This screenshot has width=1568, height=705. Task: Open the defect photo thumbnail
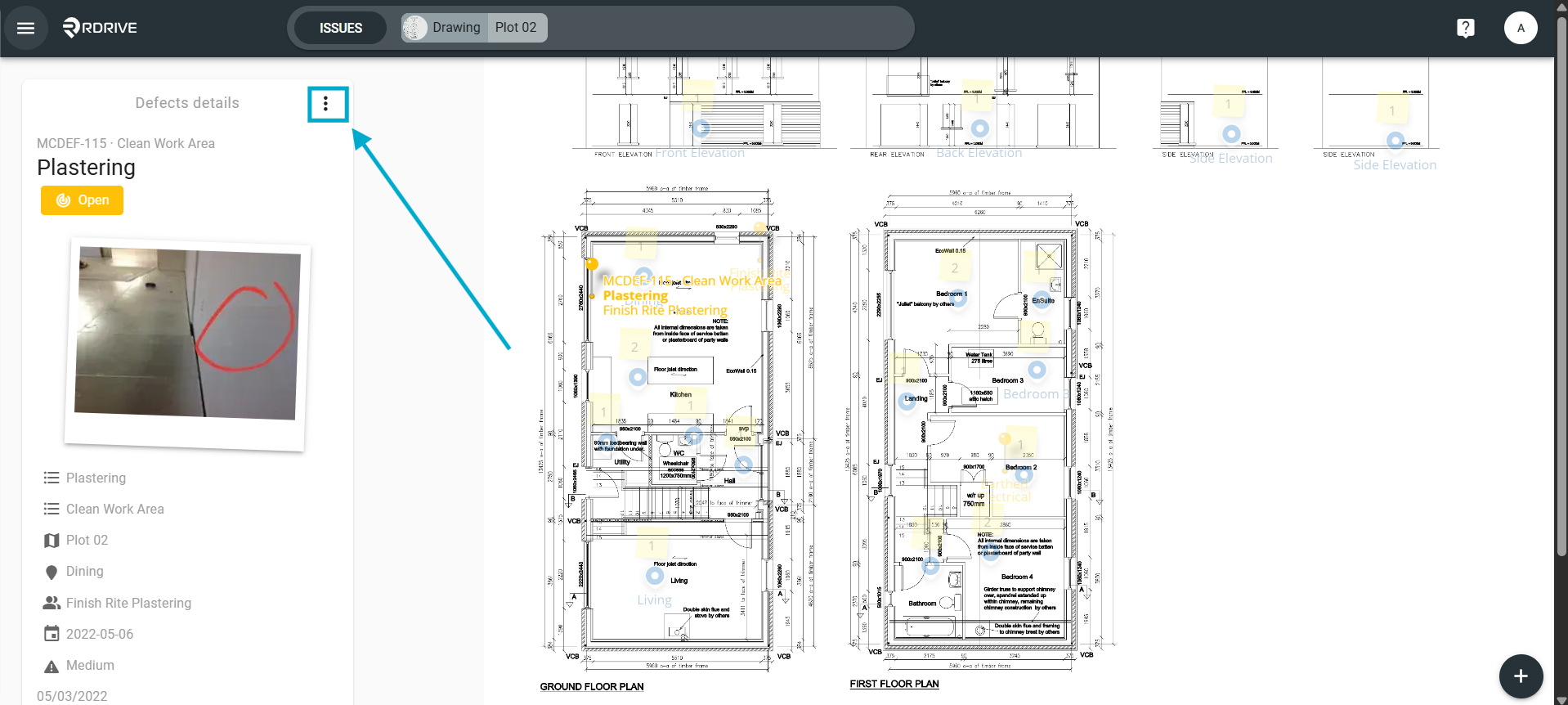point(187,344)
